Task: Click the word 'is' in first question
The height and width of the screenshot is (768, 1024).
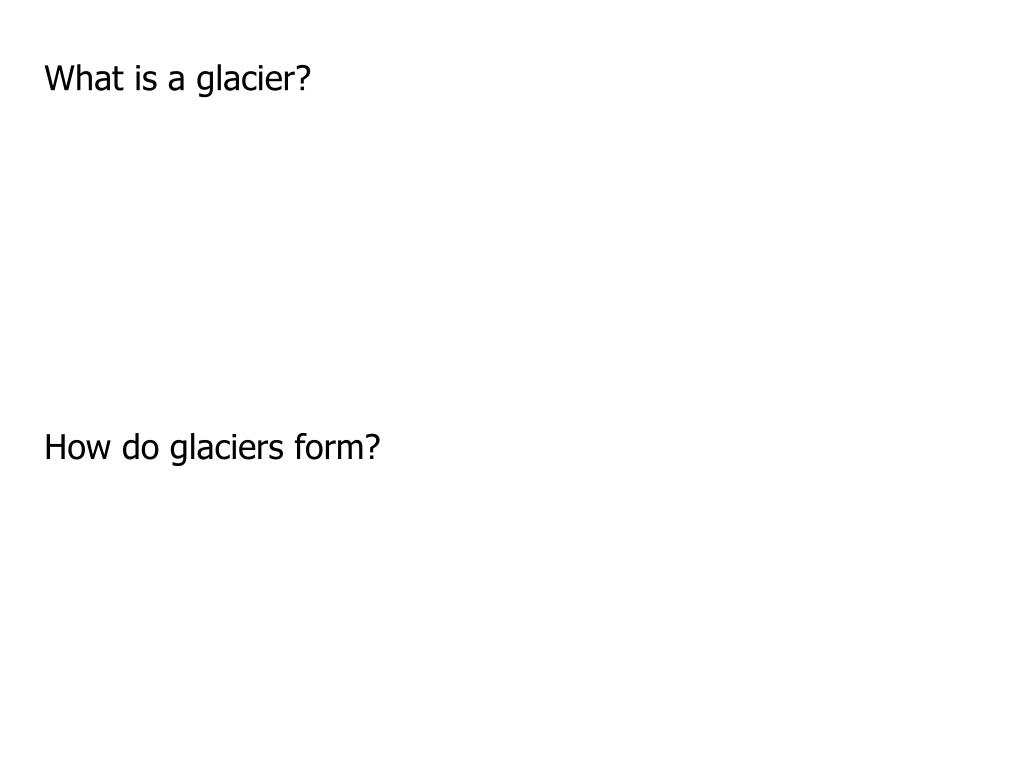Action: (x=146, y=78)
